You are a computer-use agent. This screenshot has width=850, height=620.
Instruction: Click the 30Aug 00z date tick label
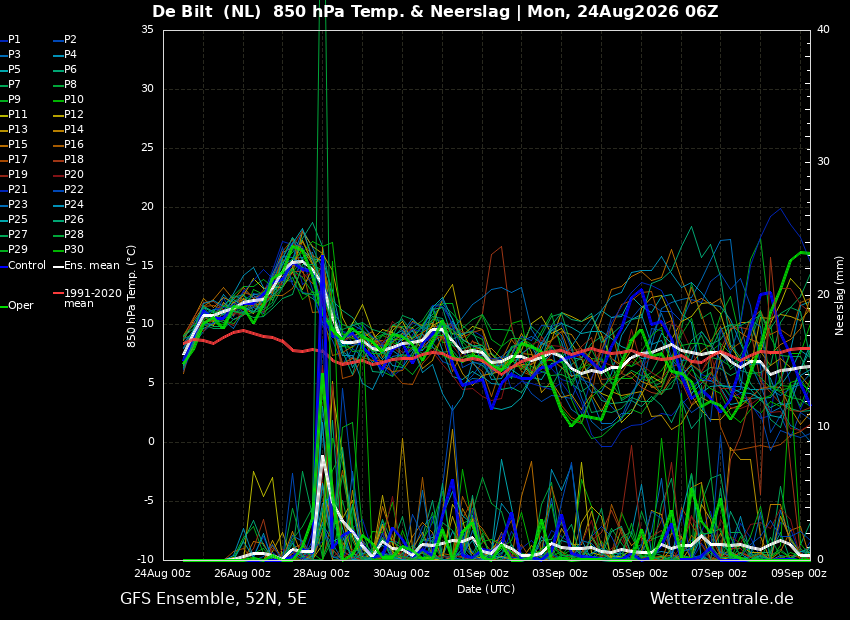[x=401, y=573]
